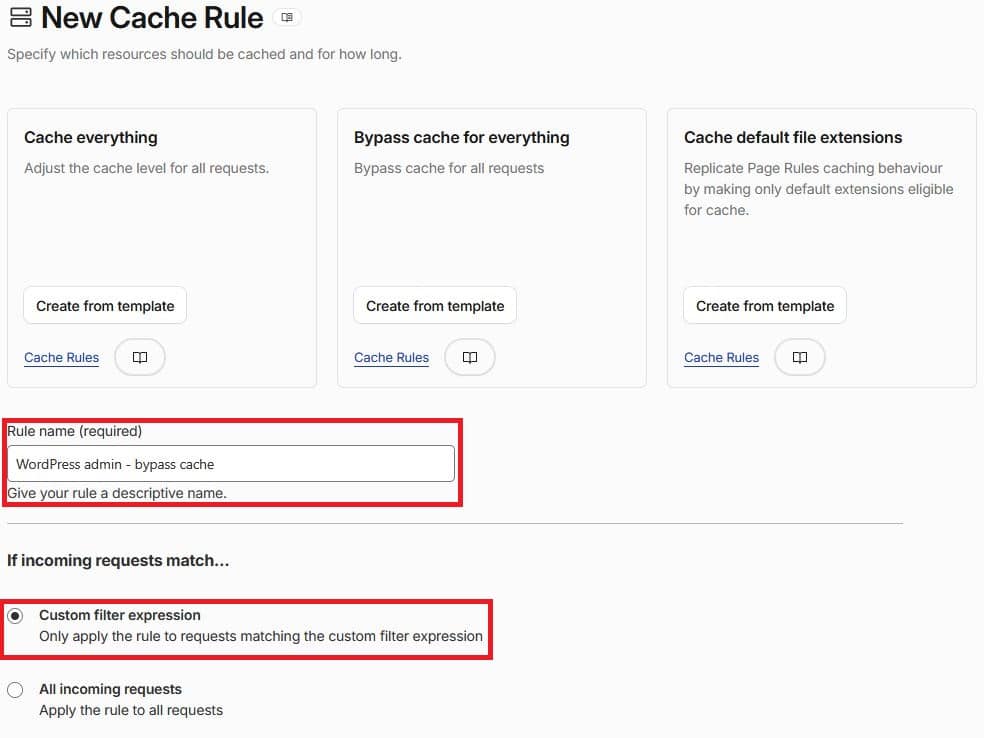Image resolution: width=984 pixels, height=738 pixels.
Task: Click 'Apply the rule to all requests' description
Action: (x=131, y=710)
